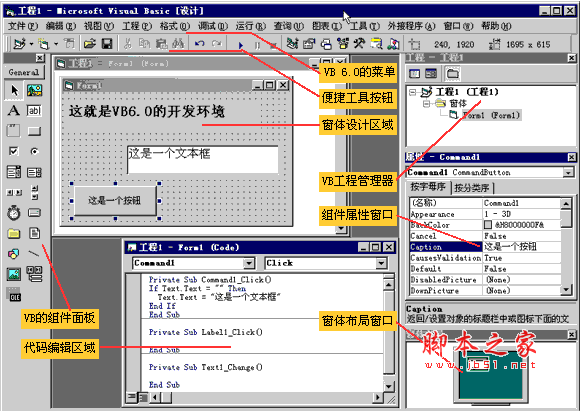Screen dimensions: 583x411
Task: Select the Label (A) control tool
Action: 14,111
